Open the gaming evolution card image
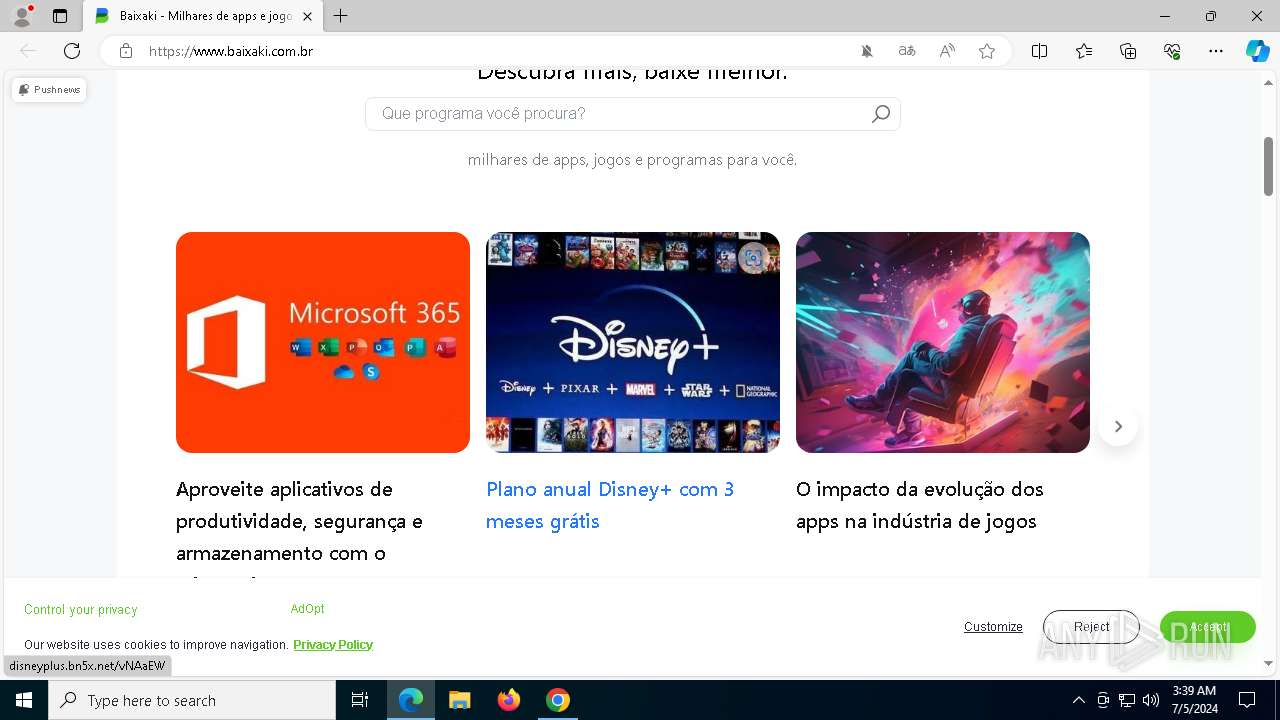 point(943,342)
